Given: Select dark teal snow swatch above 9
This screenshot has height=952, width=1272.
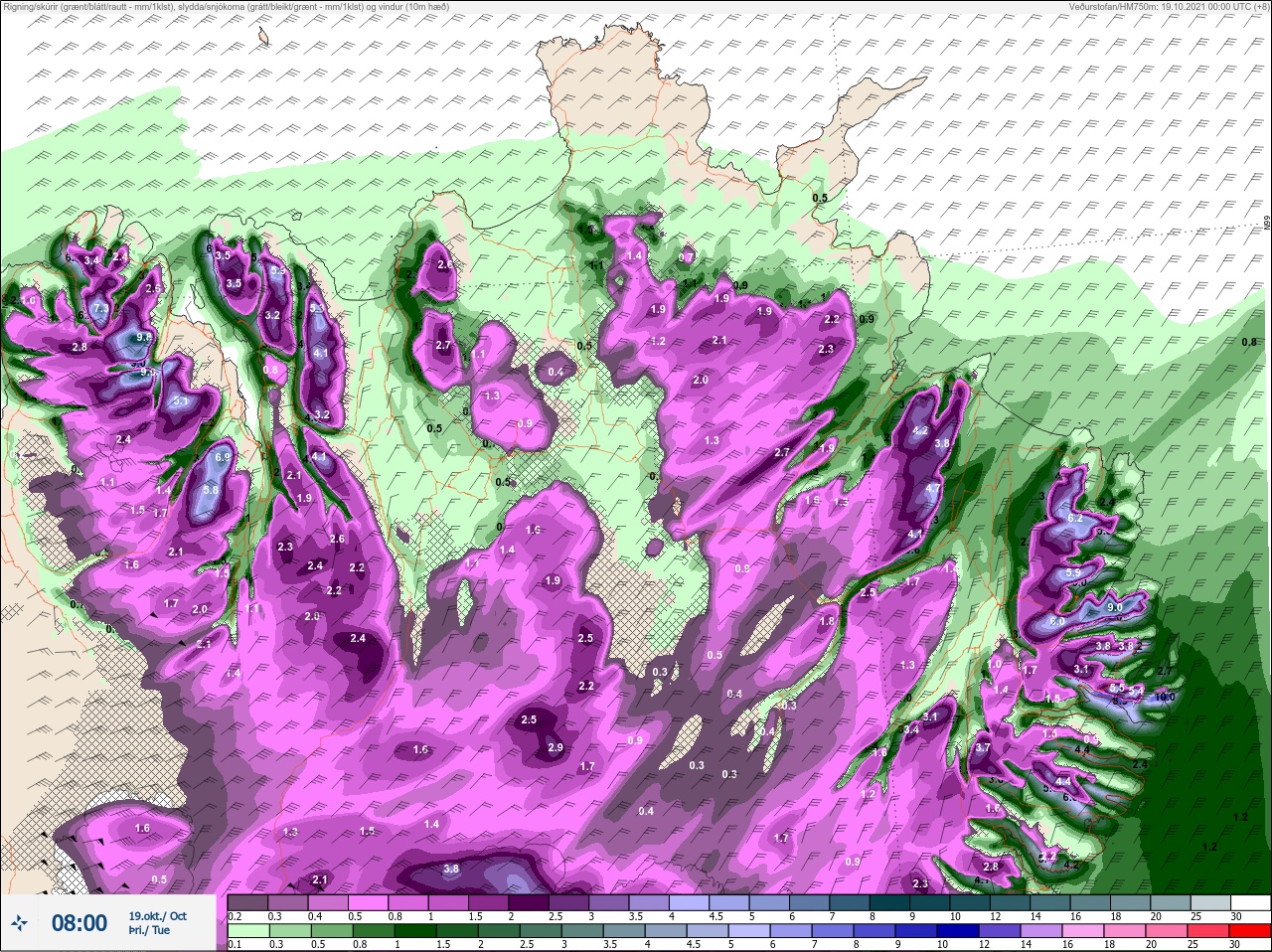Looking at the screenshot, I should coord(930,902).
